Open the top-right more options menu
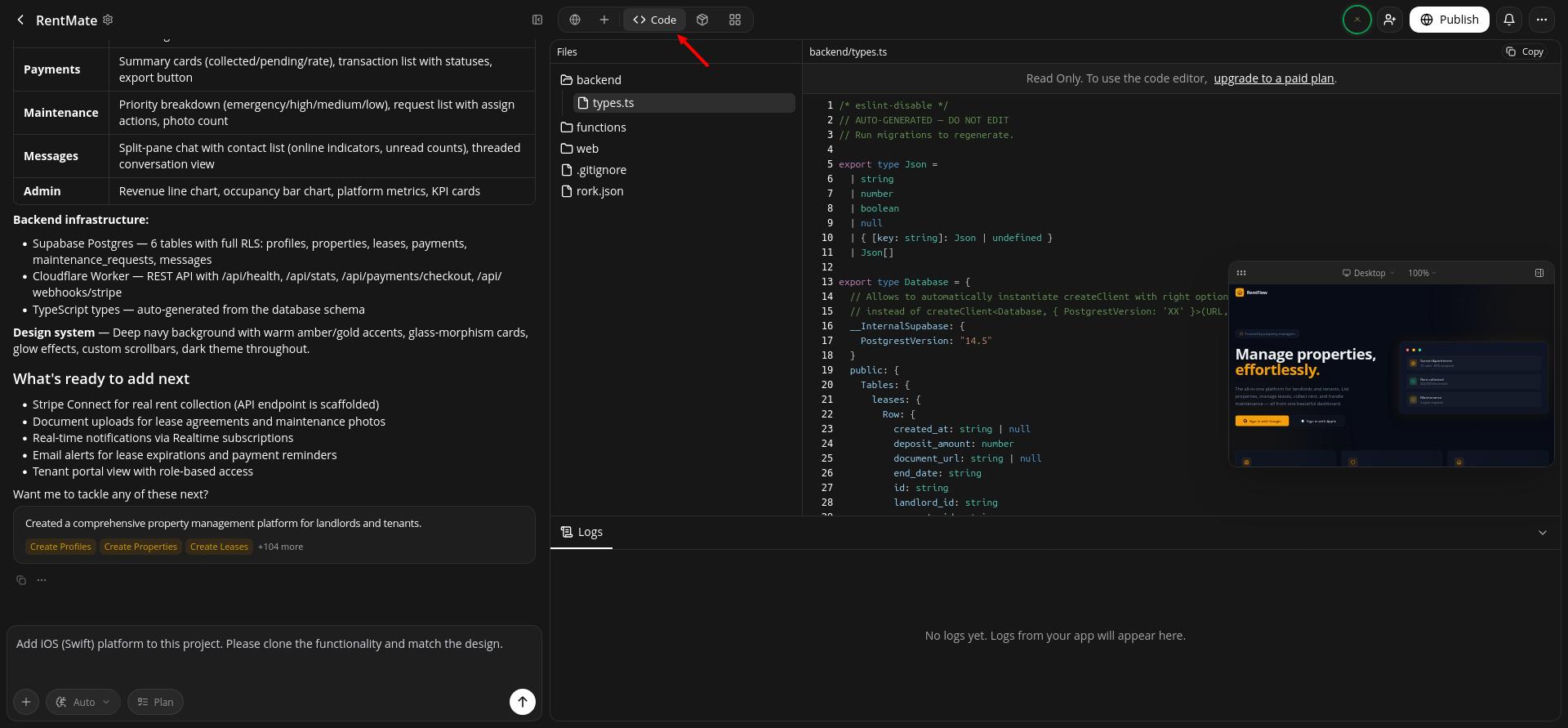Image resolution: width=1568 pixels, height=728 pixels. [1542, 20]
